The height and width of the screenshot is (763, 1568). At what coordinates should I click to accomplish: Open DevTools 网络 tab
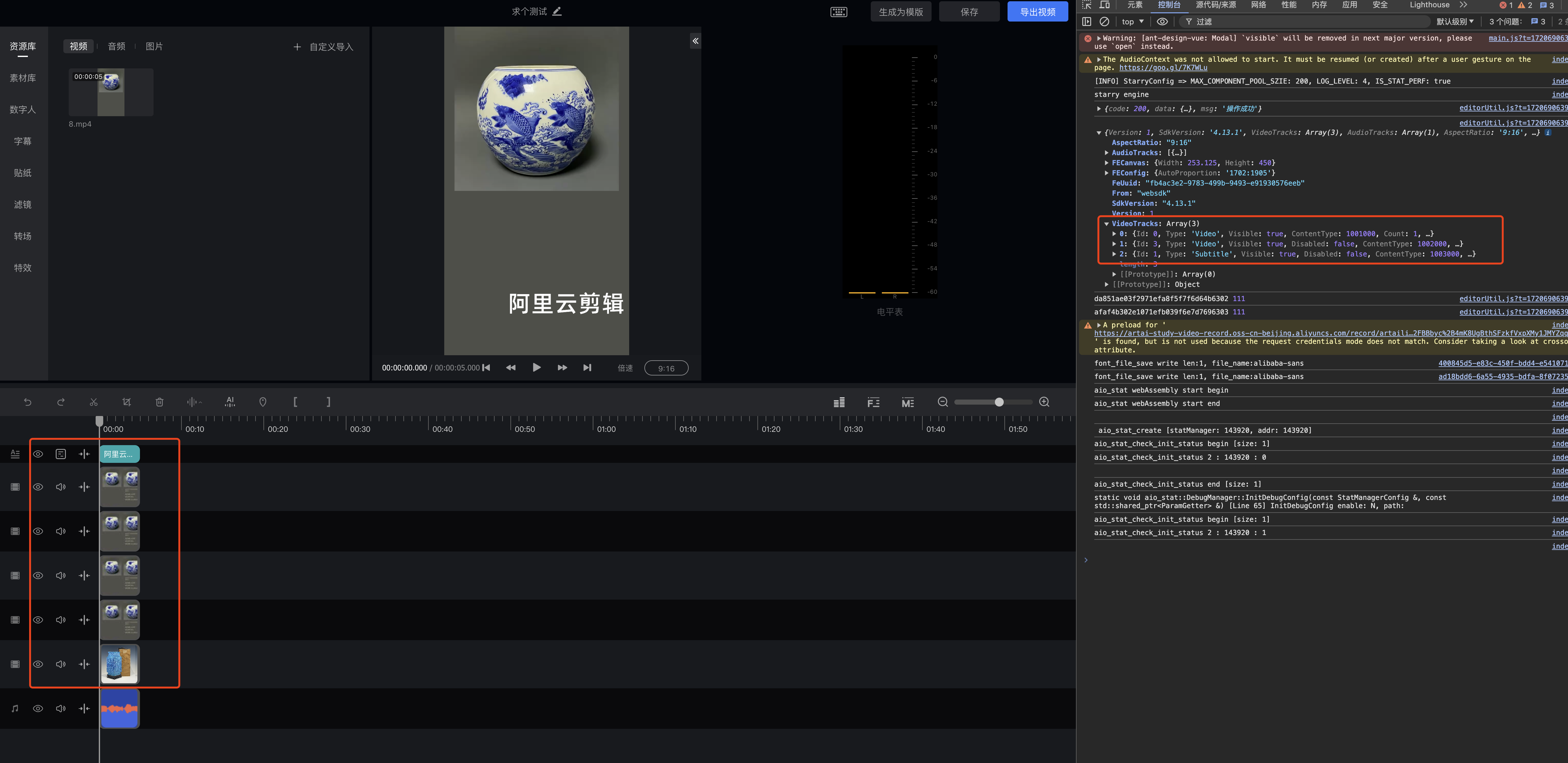coord(1259,5)
